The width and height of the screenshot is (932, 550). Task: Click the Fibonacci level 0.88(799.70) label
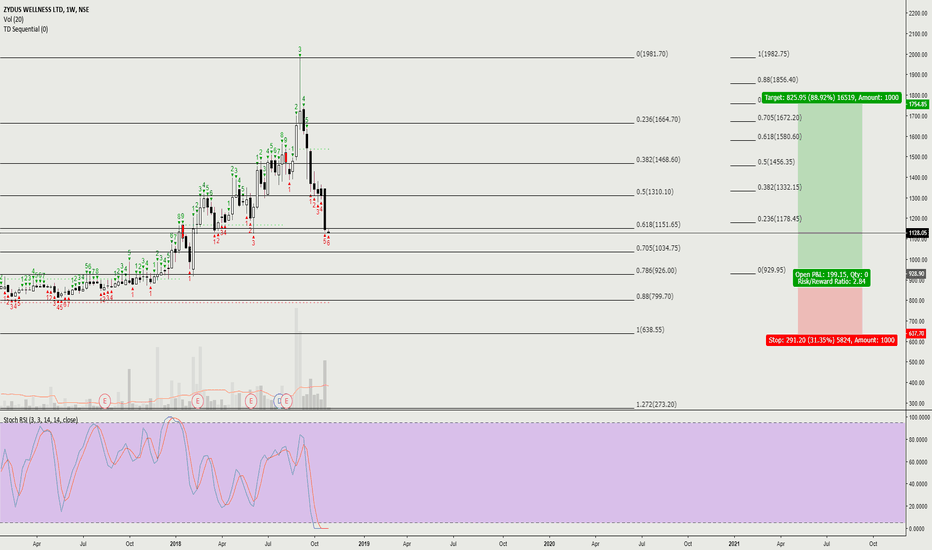(654, 296)
